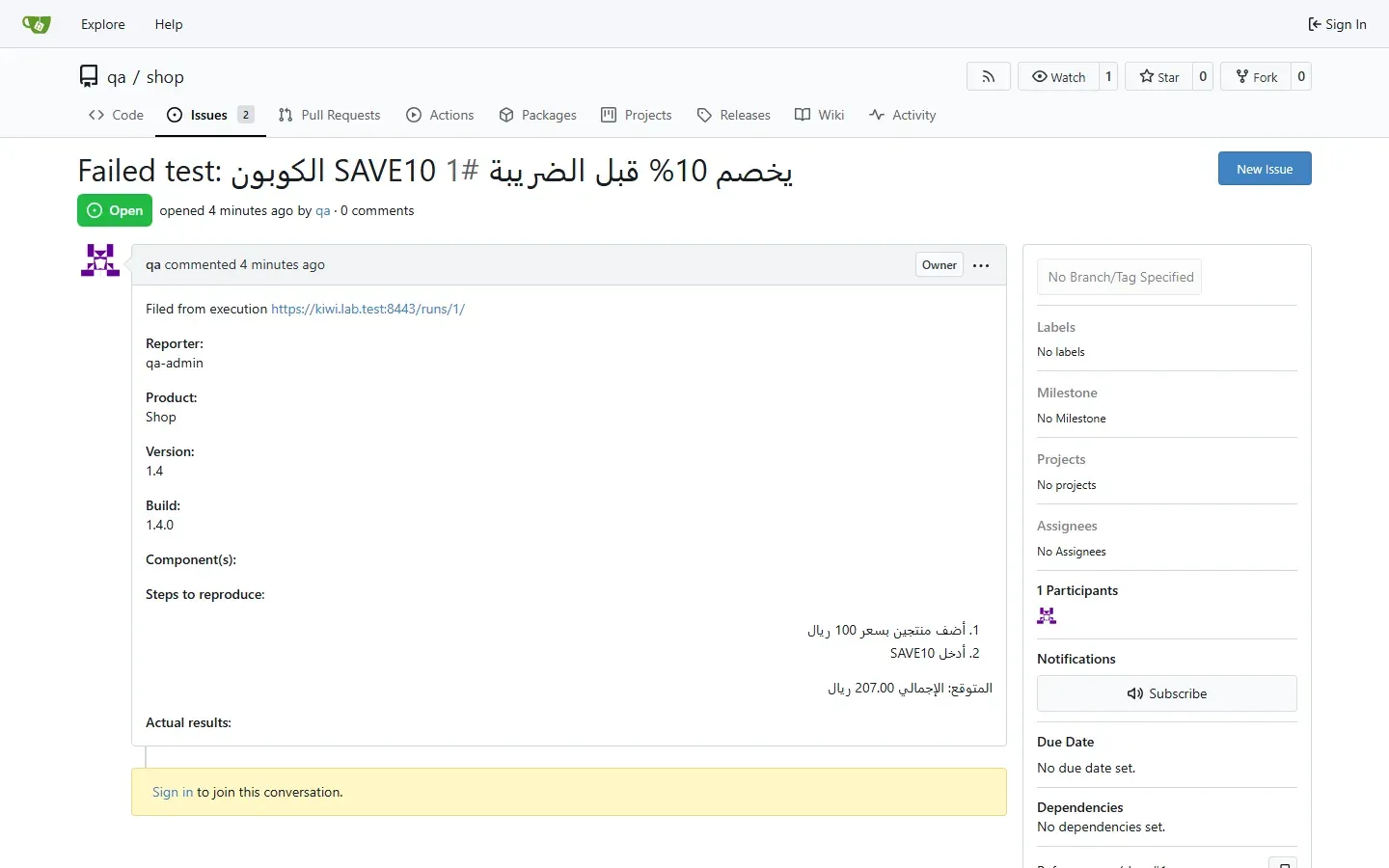Open the forks count
The image size is (1389, 868).
(1301, 77)
